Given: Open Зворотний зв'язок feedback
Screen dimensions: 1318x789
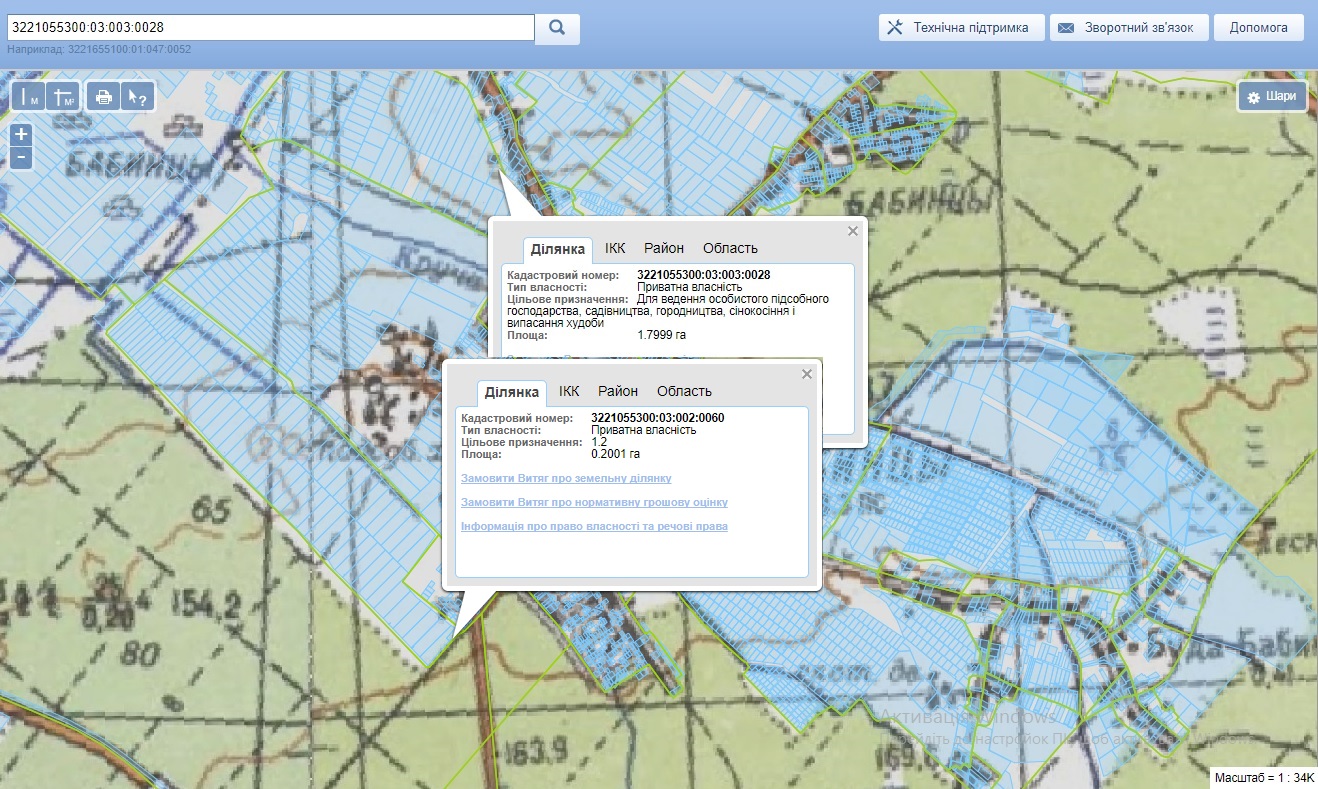Looking at the screenshot, I should click(x=1129, y=27).
